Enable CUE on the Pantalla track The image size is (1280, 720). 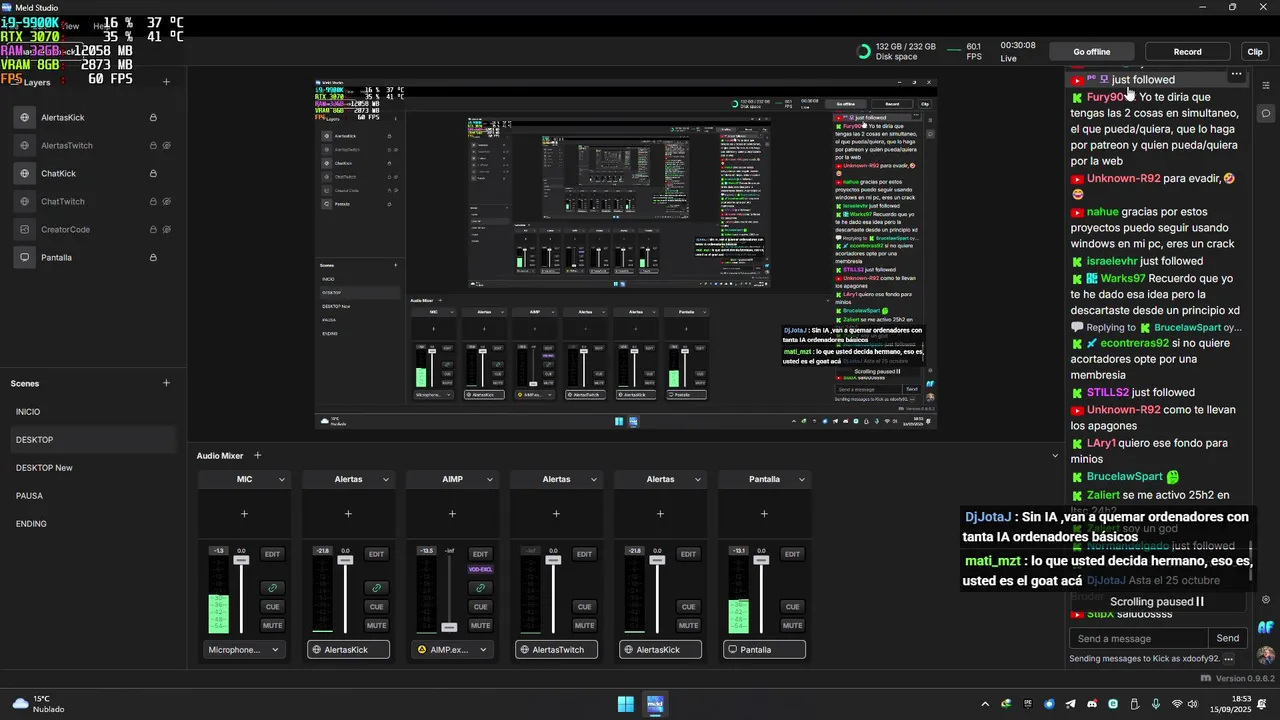pos(792,607)
